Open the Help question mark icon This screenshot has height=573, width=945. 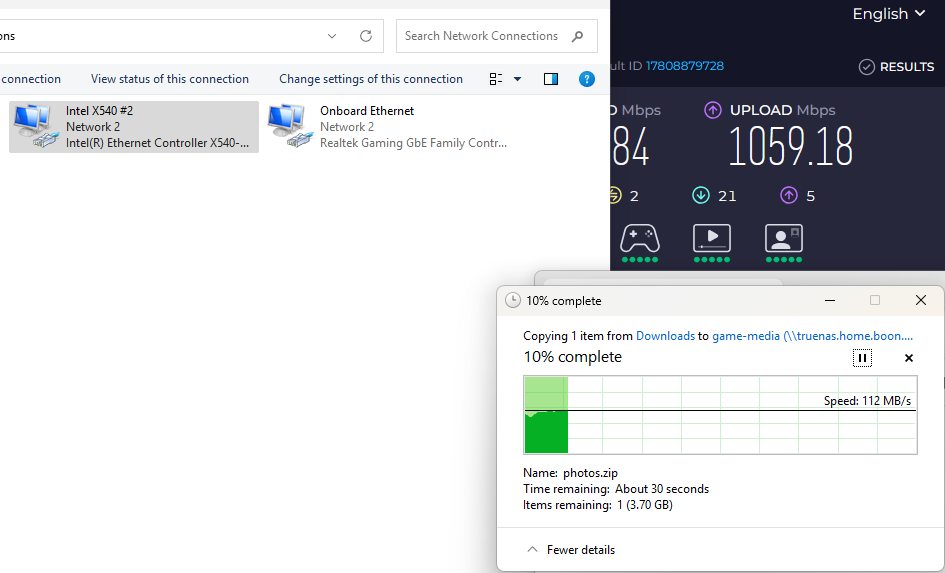tap(587, 79)
